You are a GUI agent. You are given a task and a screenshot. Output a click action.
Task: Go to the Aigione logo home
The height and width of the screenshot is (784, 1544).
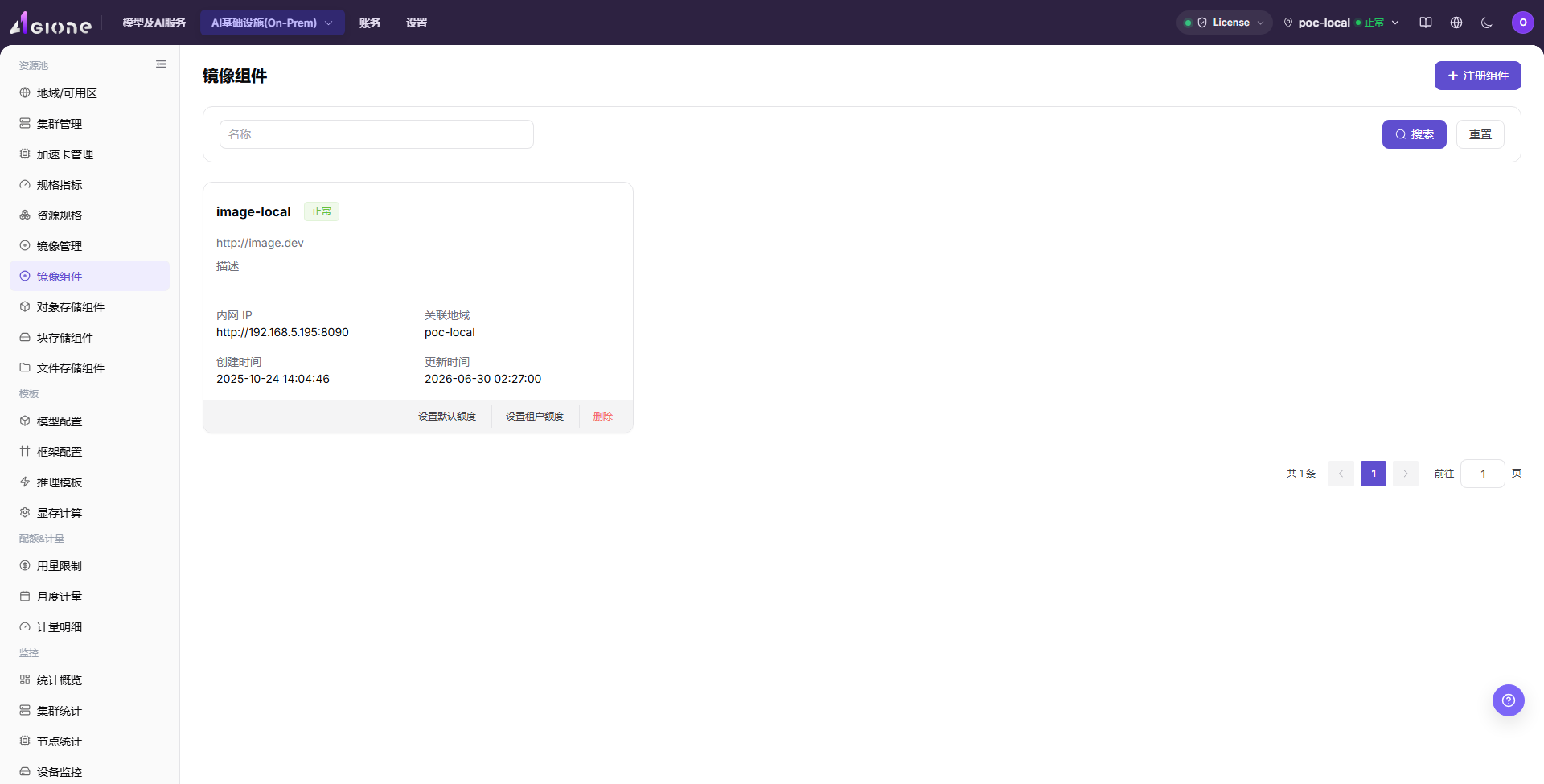51,23
